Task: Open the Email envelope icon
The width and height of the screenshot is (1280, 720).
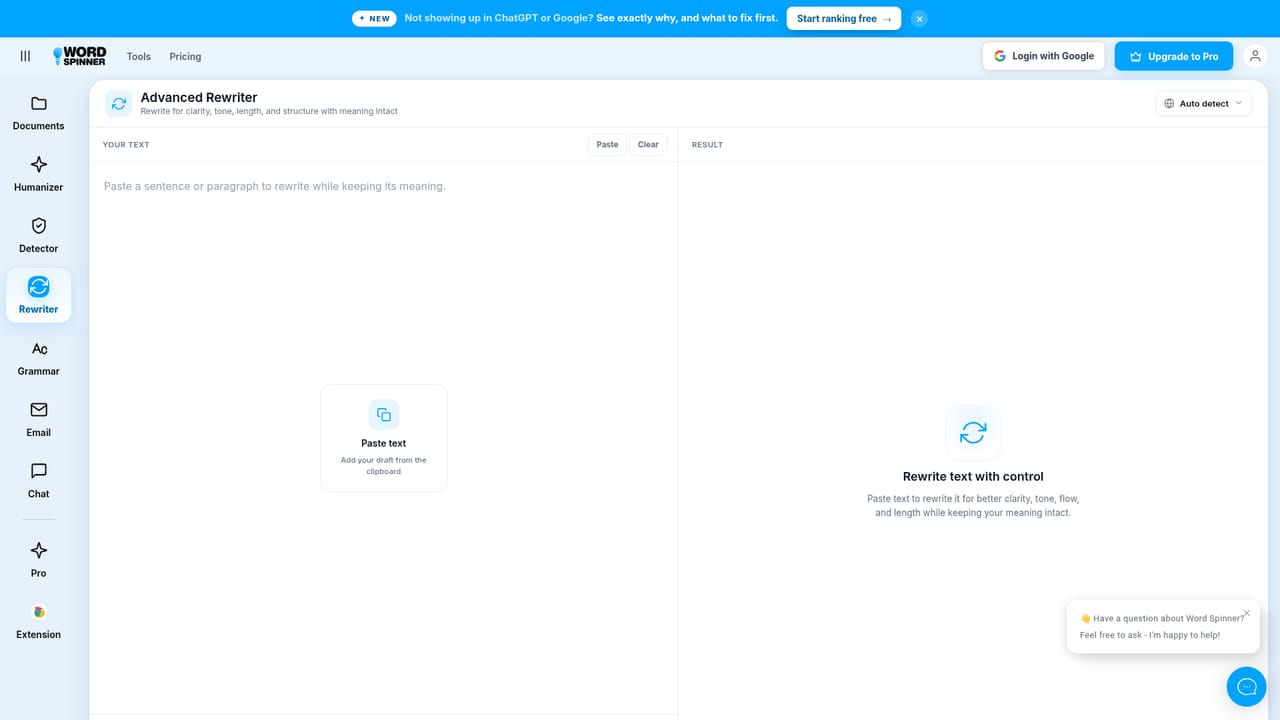Action: tap(39, 410)
